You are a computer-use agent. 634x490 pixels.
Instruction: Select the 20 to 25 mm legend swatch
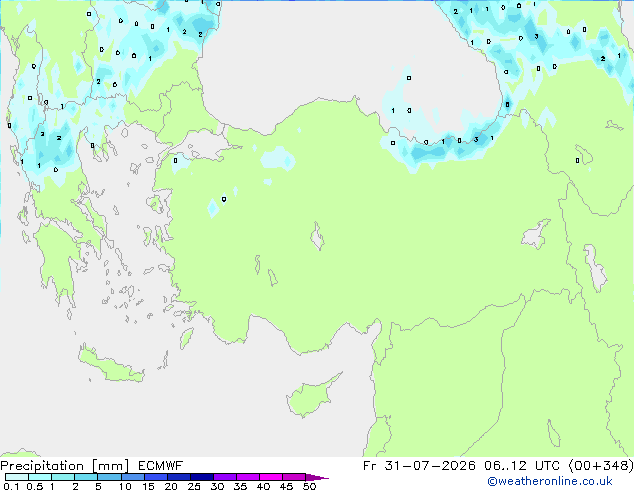[179, 477]
